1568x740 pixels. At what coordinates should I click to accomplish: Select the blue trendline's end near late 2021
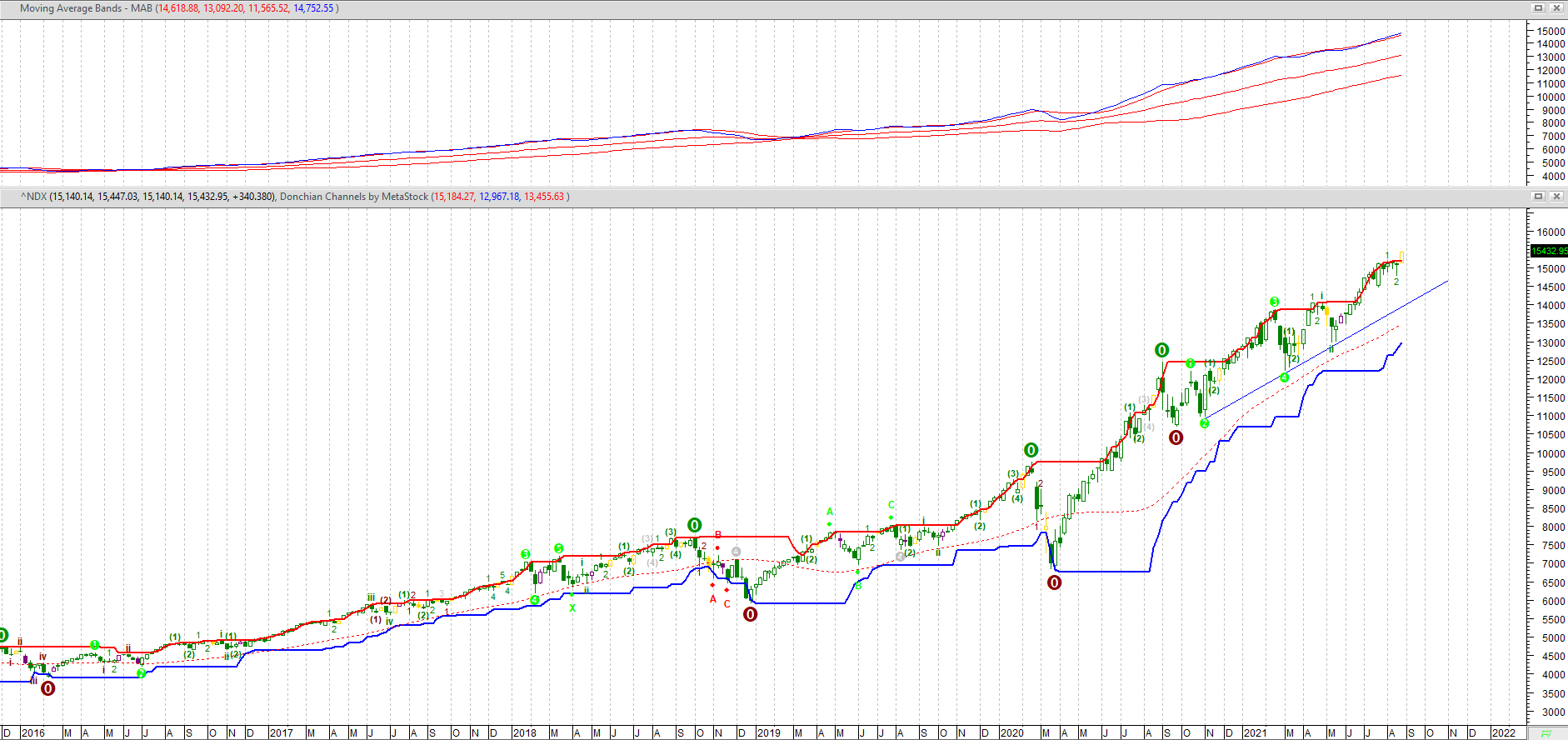[1447, 282]
